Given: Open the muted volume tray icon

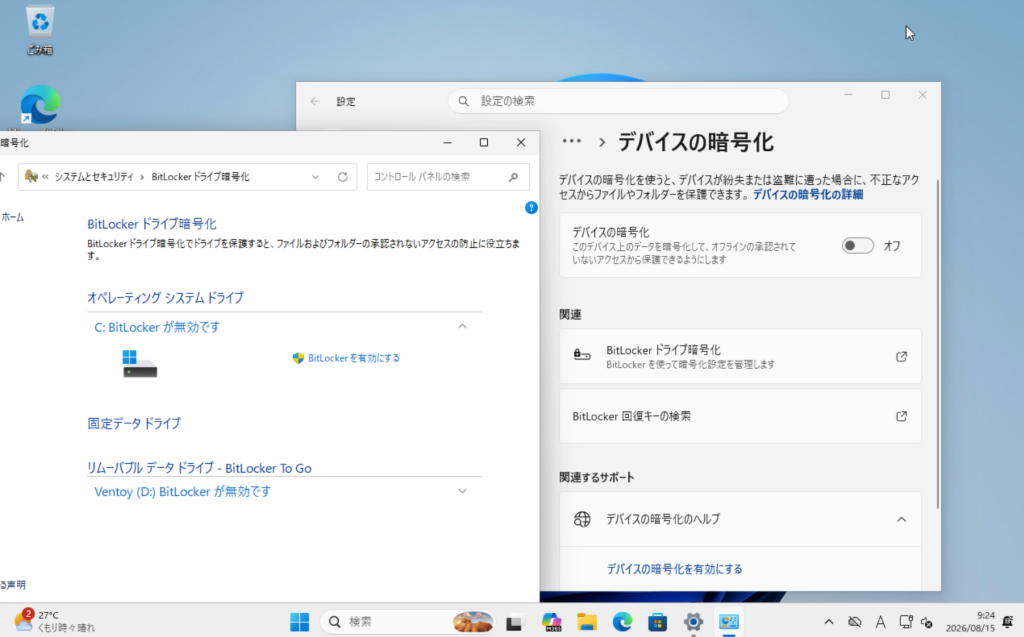Looking at the screenshot, I should click(x=927, y=622).
